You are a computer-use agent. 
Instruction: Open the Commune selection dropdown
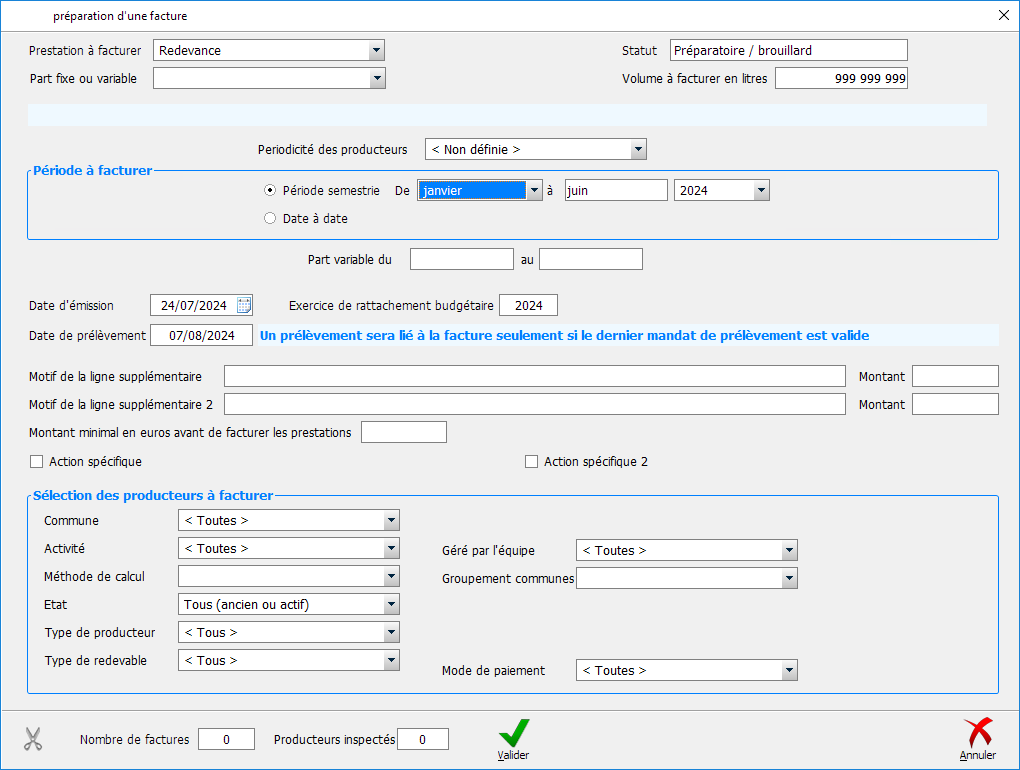(391, 521)
